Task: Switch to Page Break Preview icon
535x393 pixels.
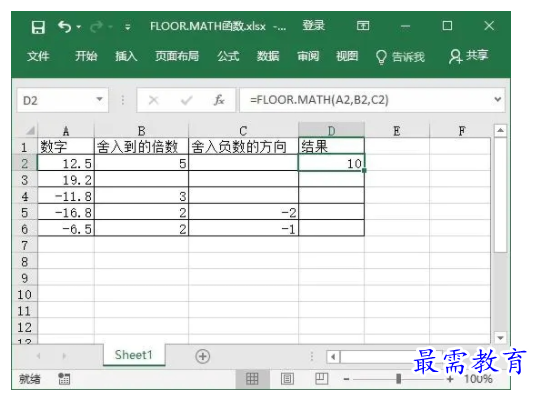Action: click(321, 379)
